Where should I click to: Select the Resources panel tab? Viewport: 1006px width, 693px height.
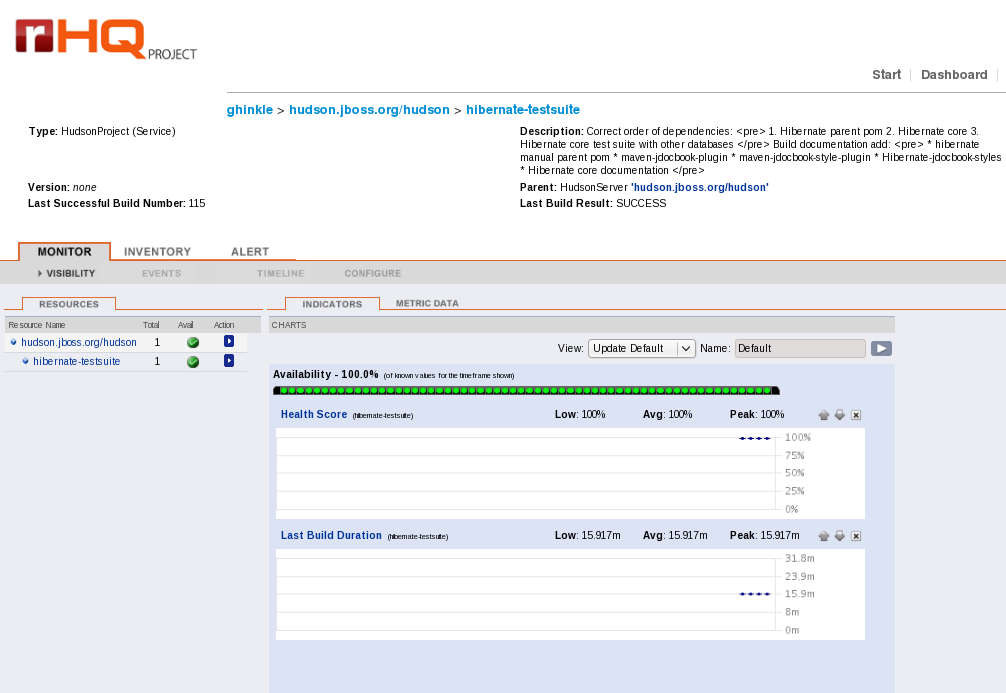69,304
